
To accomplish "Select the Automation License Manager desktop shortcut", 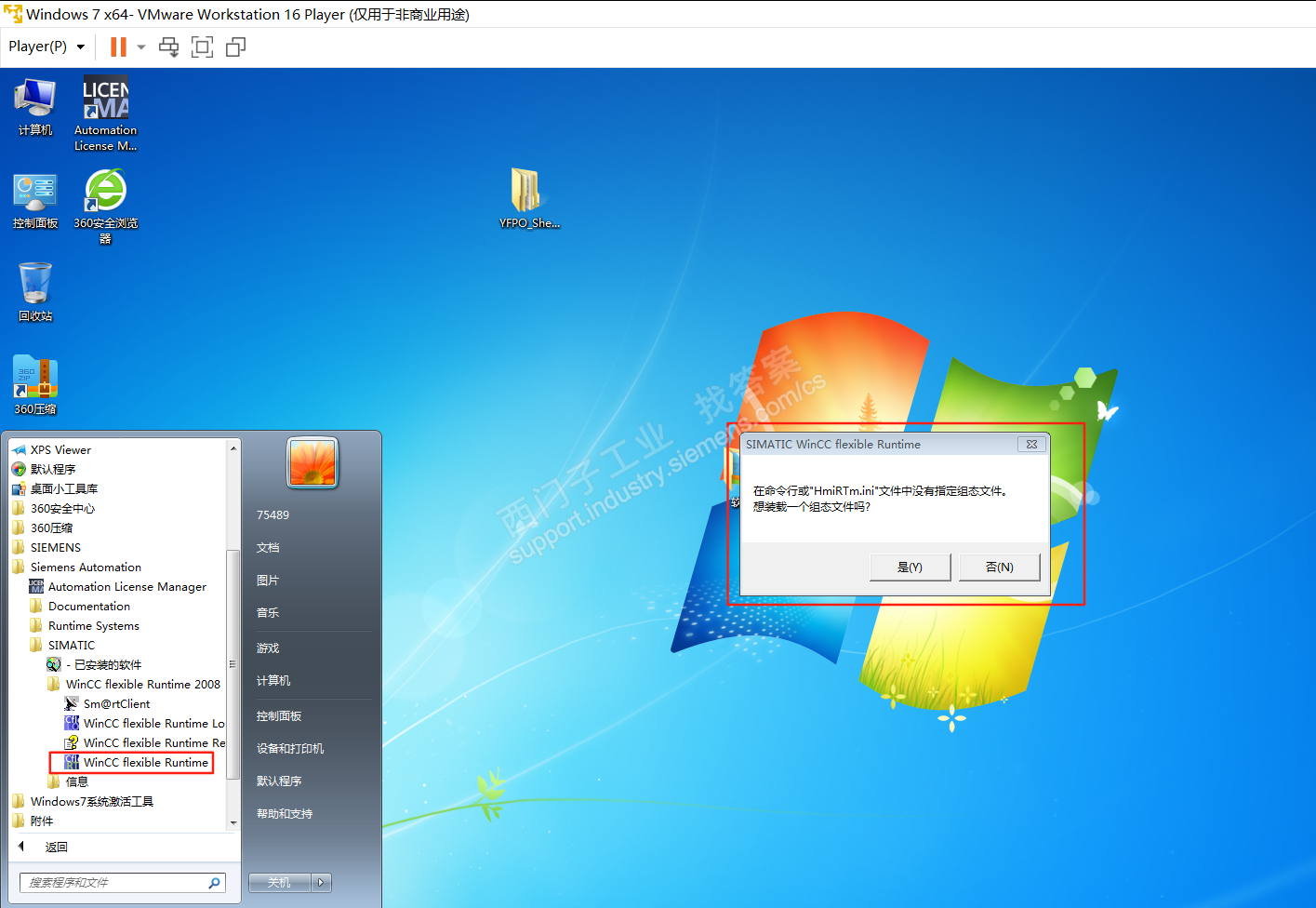I will click(x=105, y=113).
